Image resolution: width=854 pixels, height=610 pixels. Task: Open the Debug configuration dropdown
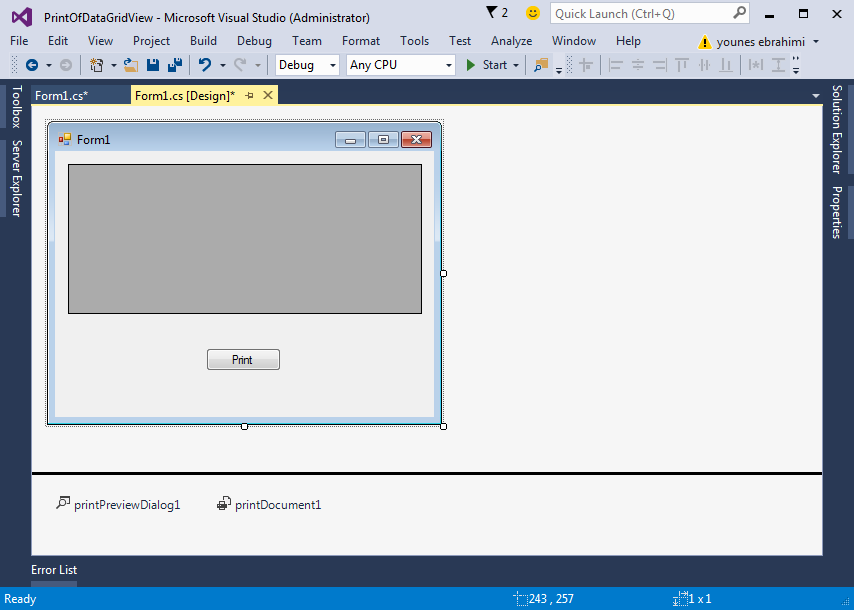point(308,65)
